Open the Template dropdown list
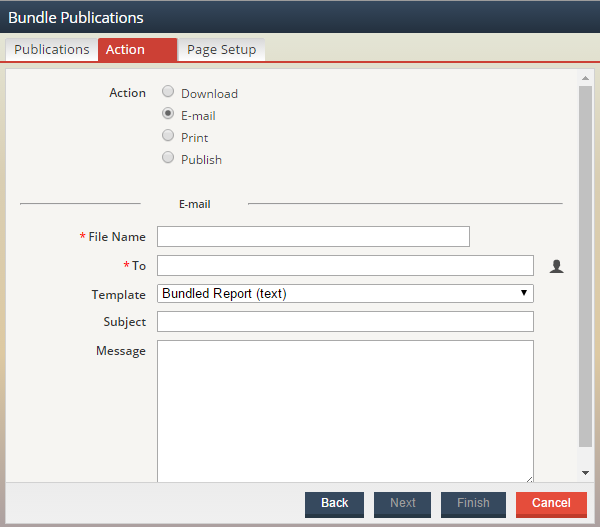This screenshot has width=600, height=527. [345, 294]
